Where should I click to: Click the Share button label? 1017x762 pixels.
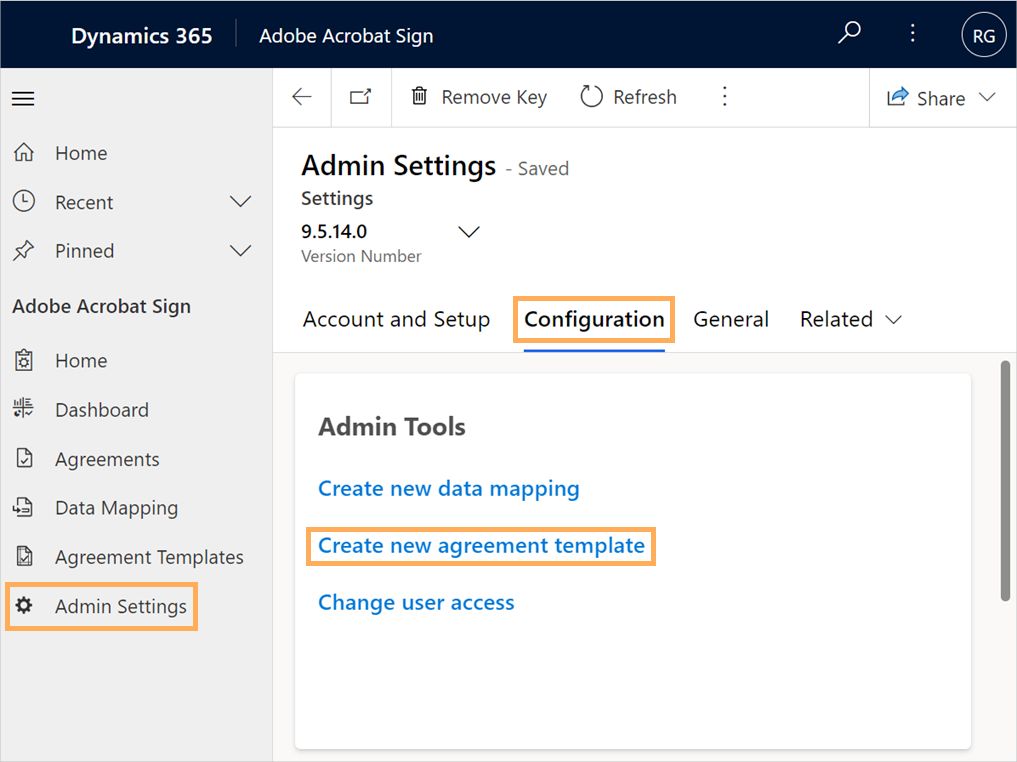click(940, 99)
